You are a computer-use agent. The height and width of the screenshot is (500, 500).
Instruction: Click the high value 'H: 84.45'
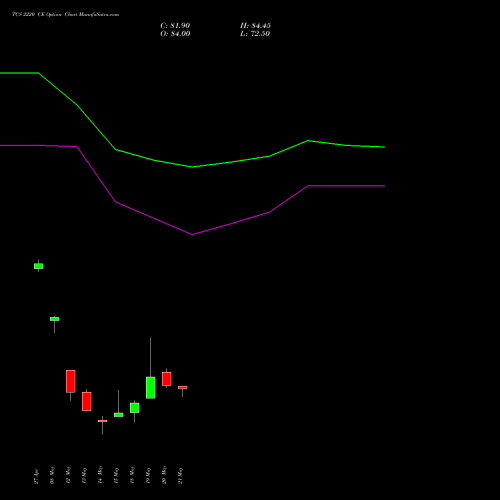point(255,26)
